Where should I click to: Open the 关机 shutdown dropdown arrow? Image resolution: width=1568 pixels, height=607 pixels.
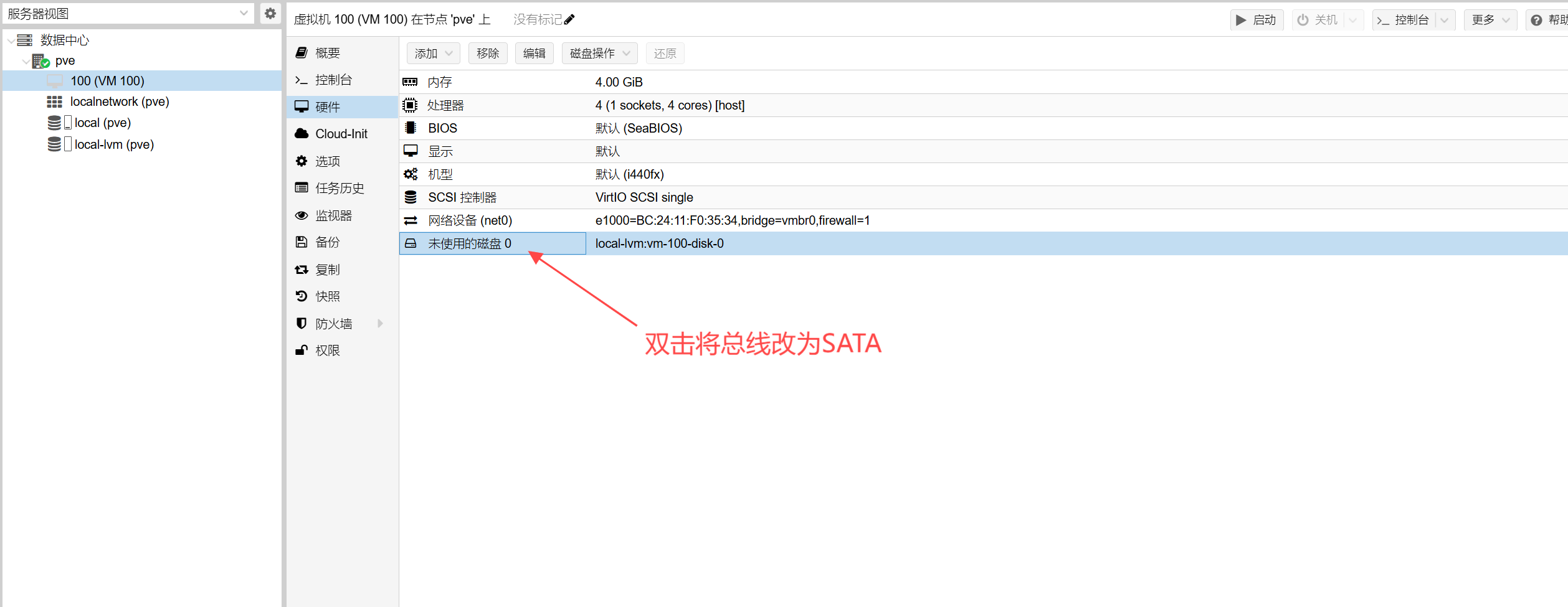click(x=1352, y=20)
